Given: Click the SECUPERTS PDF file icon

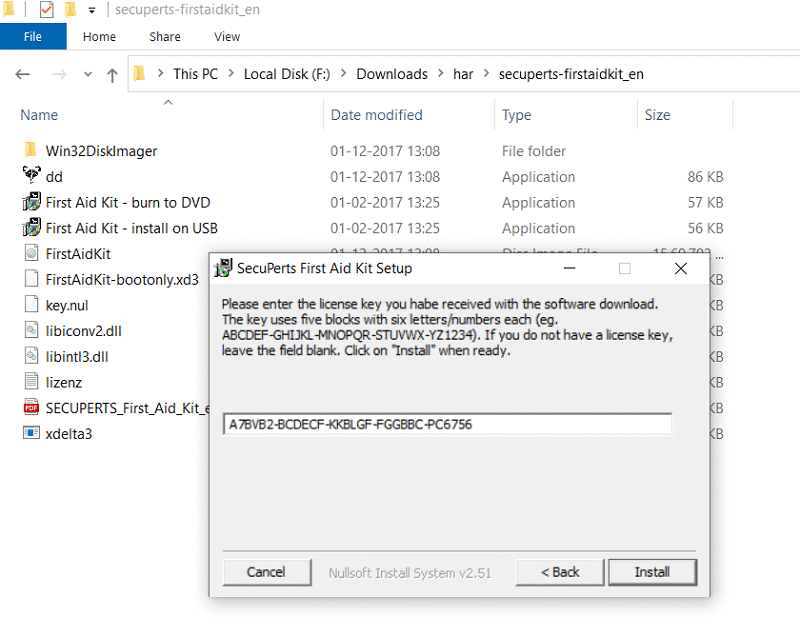Looking at the screenshot, I should 30,408.
